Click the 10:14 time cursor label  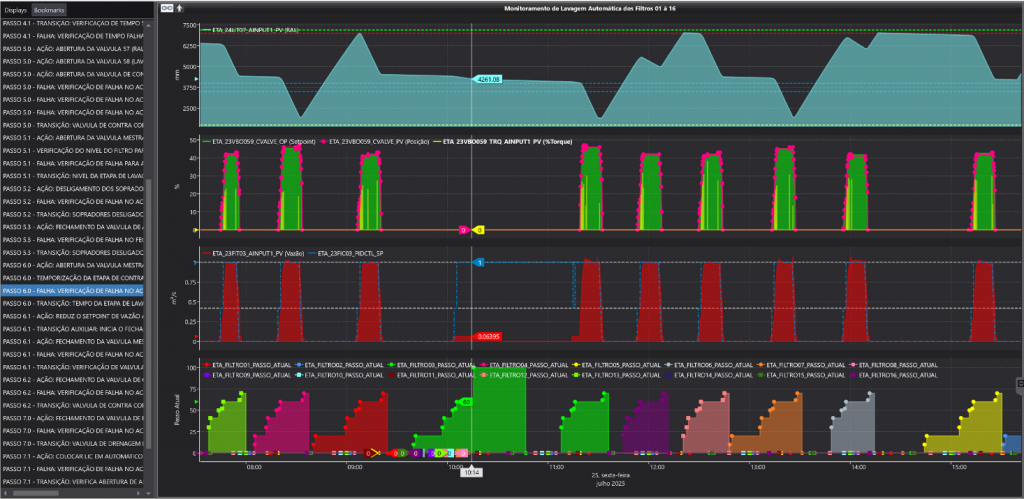(472, 472)
